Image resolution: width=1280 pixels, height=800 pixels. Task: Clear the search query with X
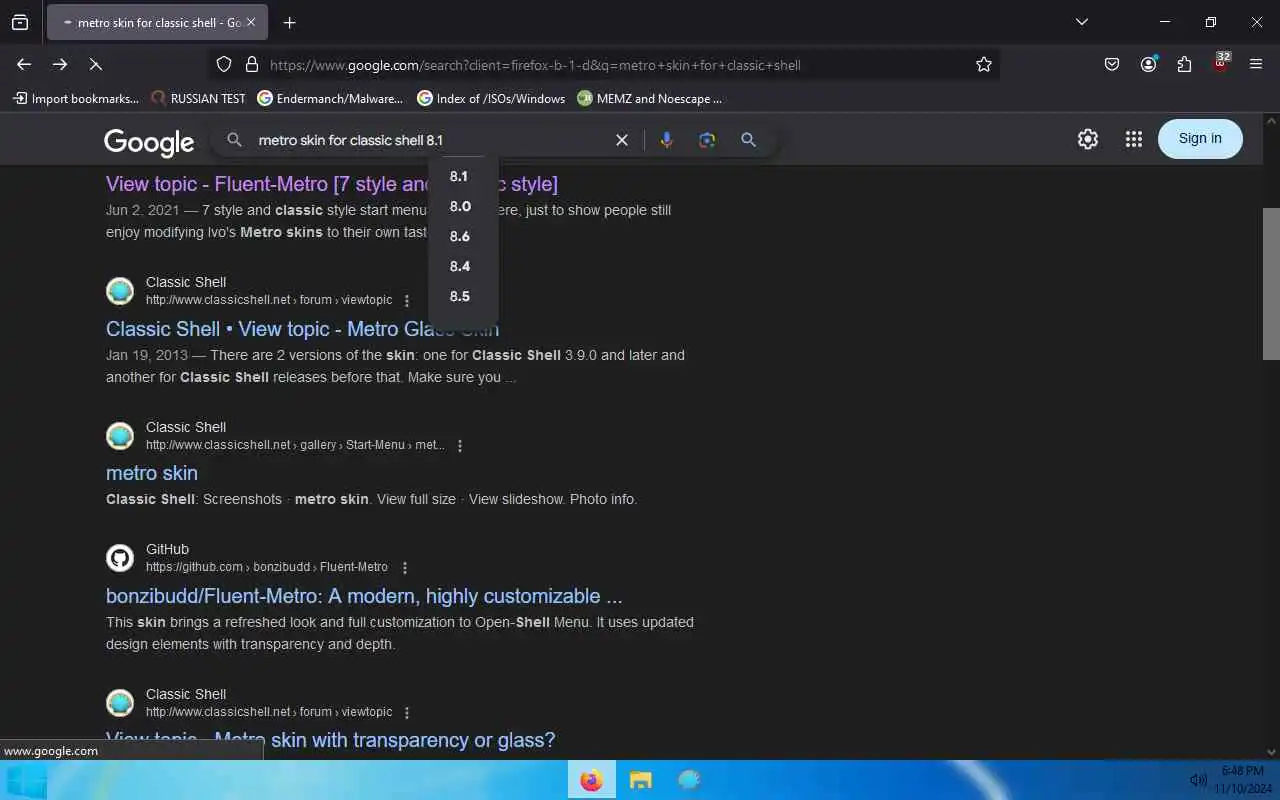(x=622, y=140)
